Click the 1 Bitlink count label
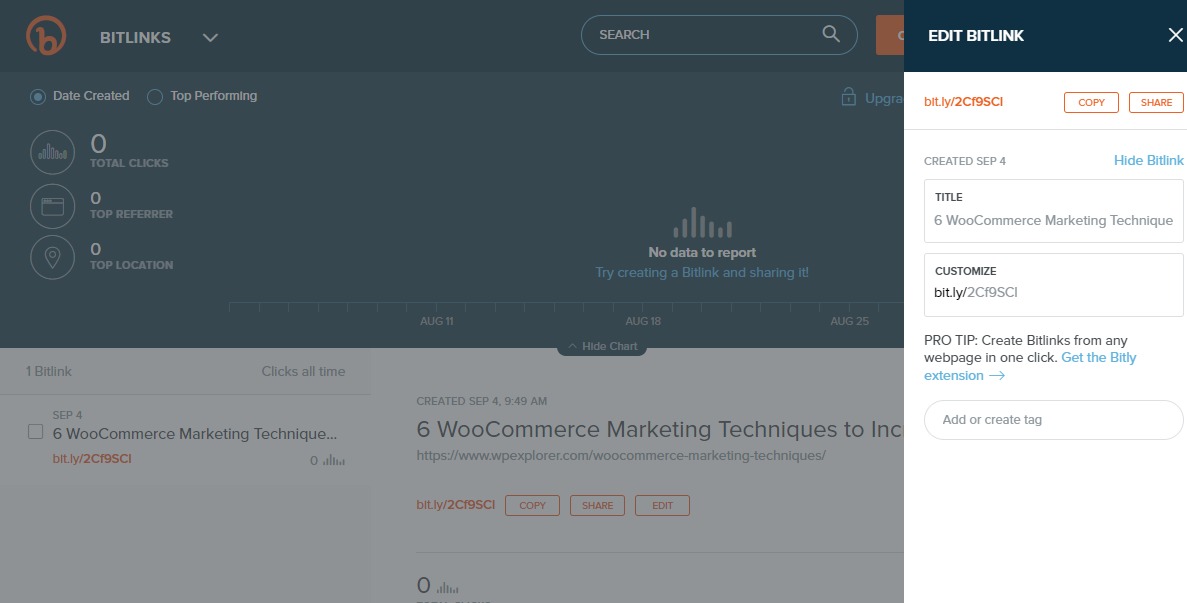This screenshot has width=1187, height=603. (x=48, y=371)
